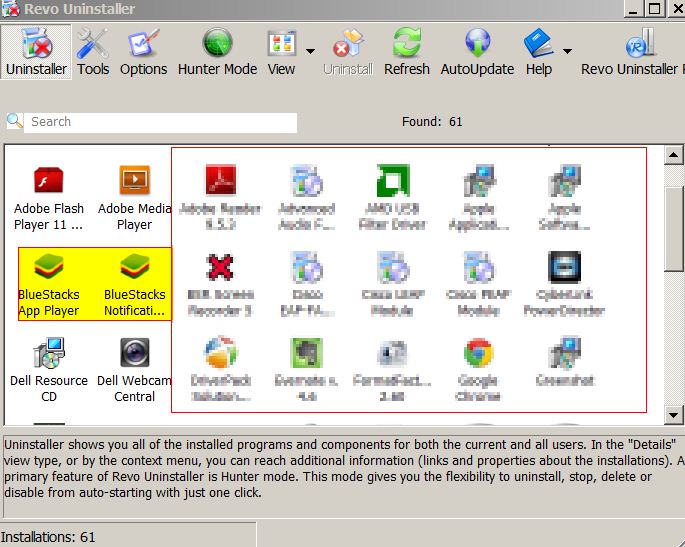
Task: Open Options from the toolbar
Action: (x=143, y=52)
